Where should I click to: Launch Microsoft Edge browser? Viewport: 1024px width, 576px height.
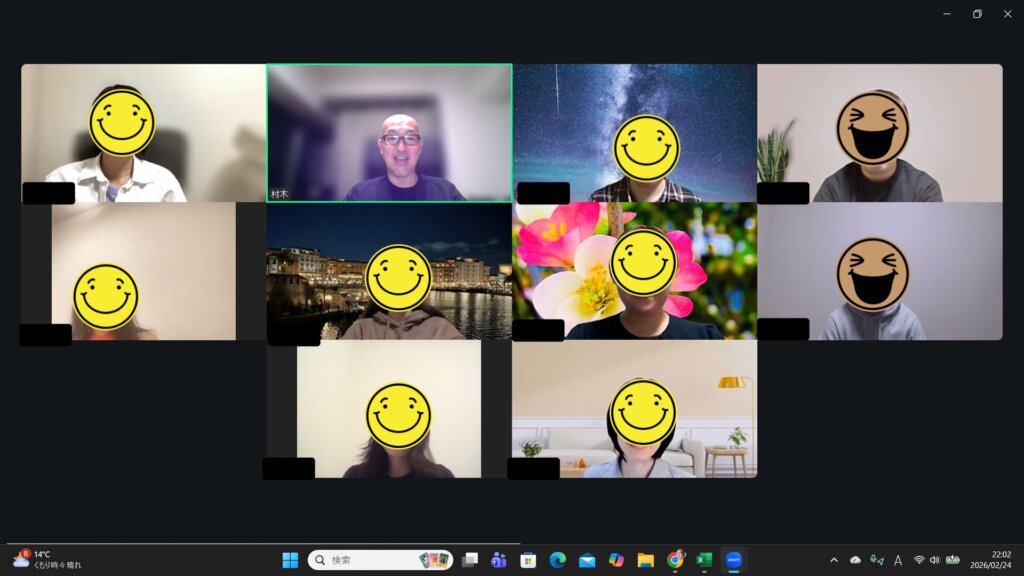coord(557,560)
